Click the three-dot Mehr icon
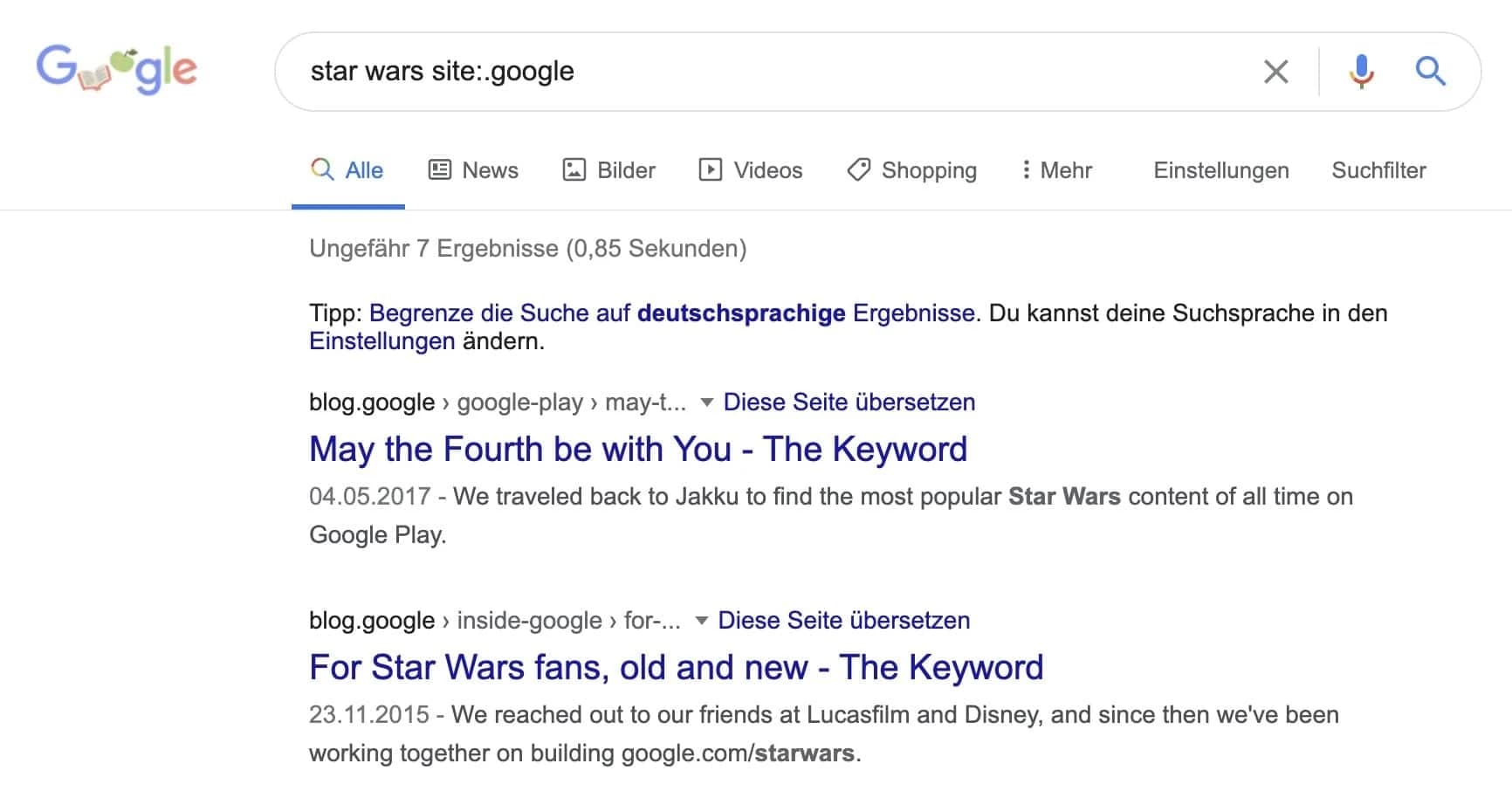The height and width of the screenshot is (798, 1512). pyautogui.click(x=1027, y=169)
